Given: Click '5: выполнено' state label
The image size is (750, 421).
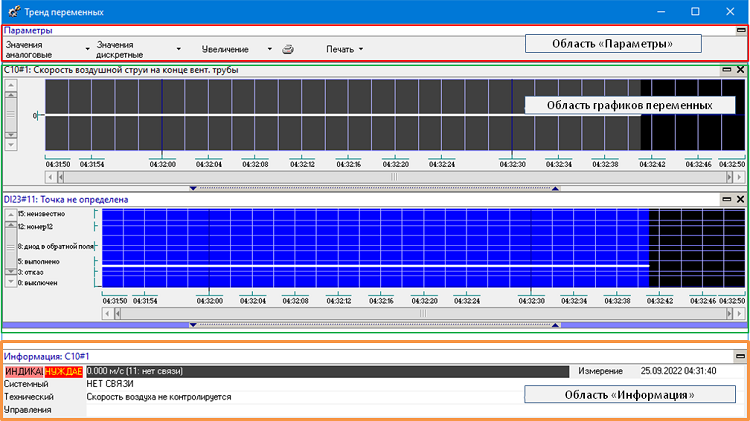Looking at the screenshot, I should tap(39, 262).
